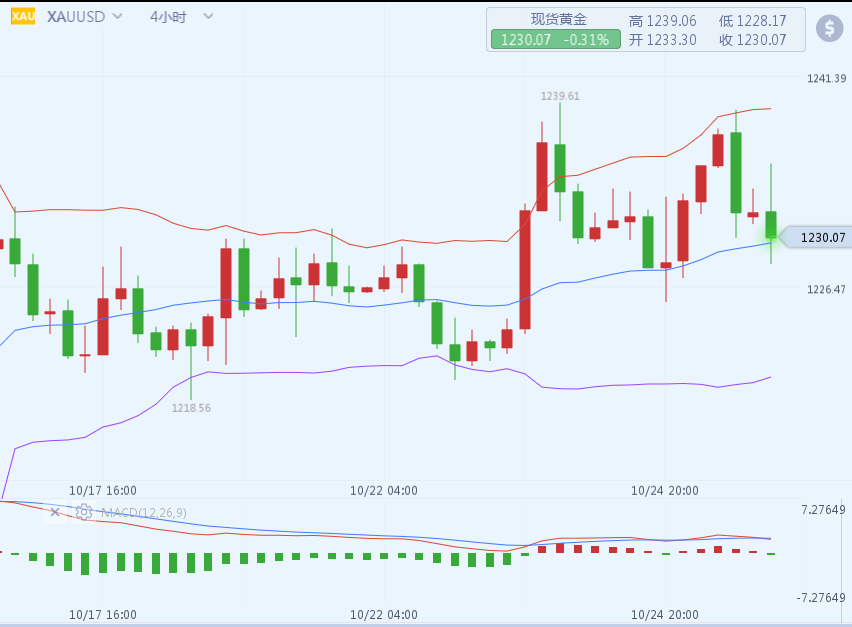852x627 pixels.
Task: Open MACD indicator settings gear
Action: 84,512
